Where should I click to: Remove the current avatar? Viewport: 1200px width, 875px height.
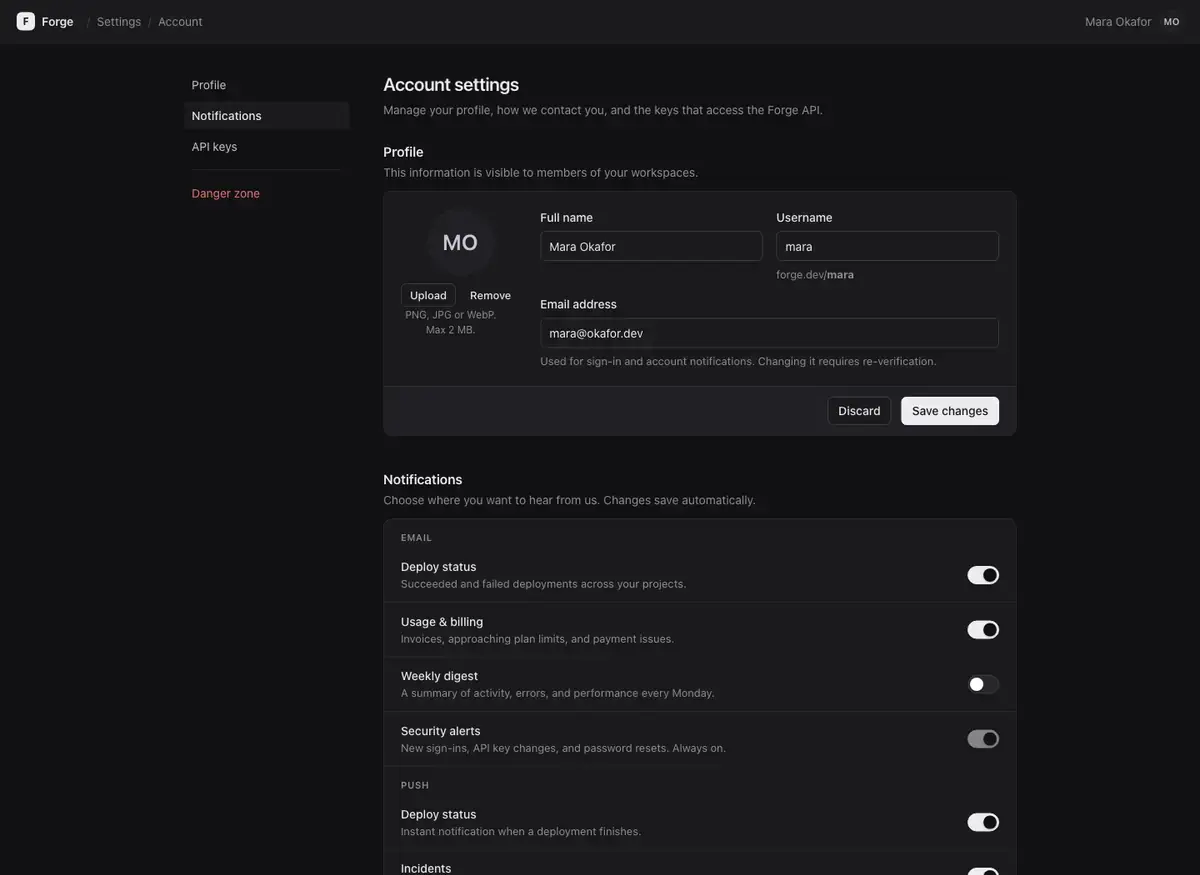tap(490, 295)
